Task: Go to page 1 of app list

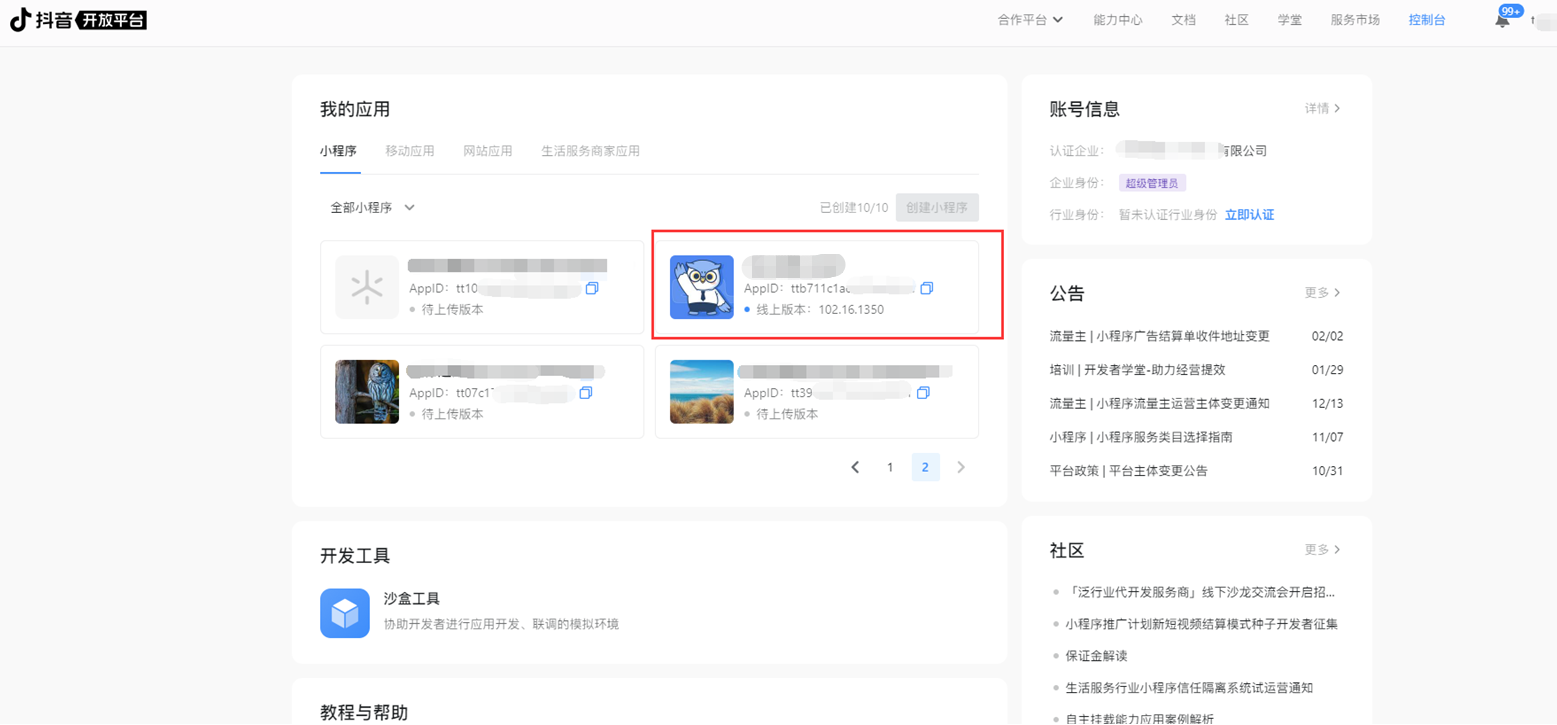Action: [x=890, y=467]
